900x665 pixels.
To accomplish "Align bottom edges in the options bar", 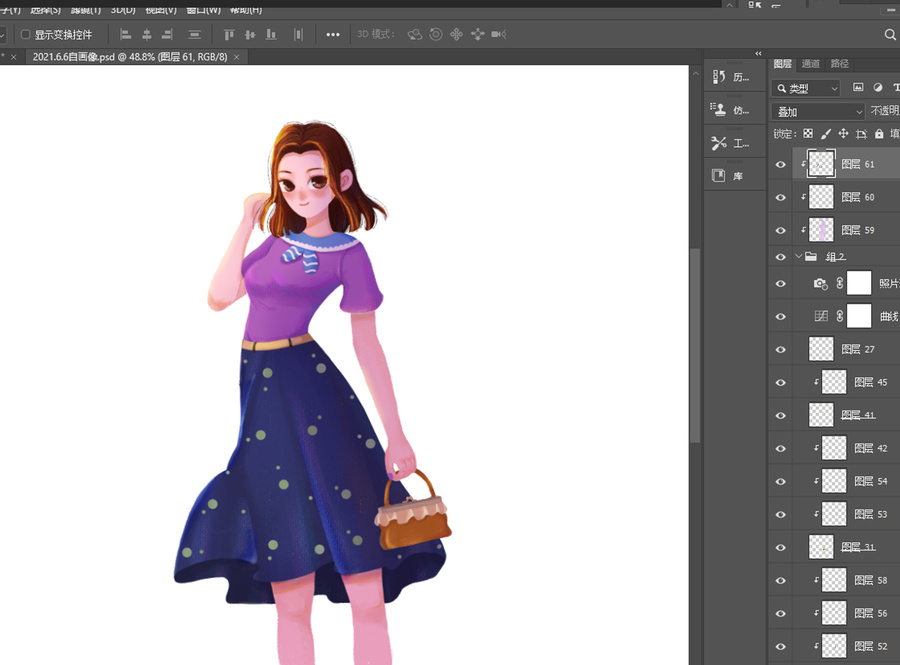I will coord(271,35).
